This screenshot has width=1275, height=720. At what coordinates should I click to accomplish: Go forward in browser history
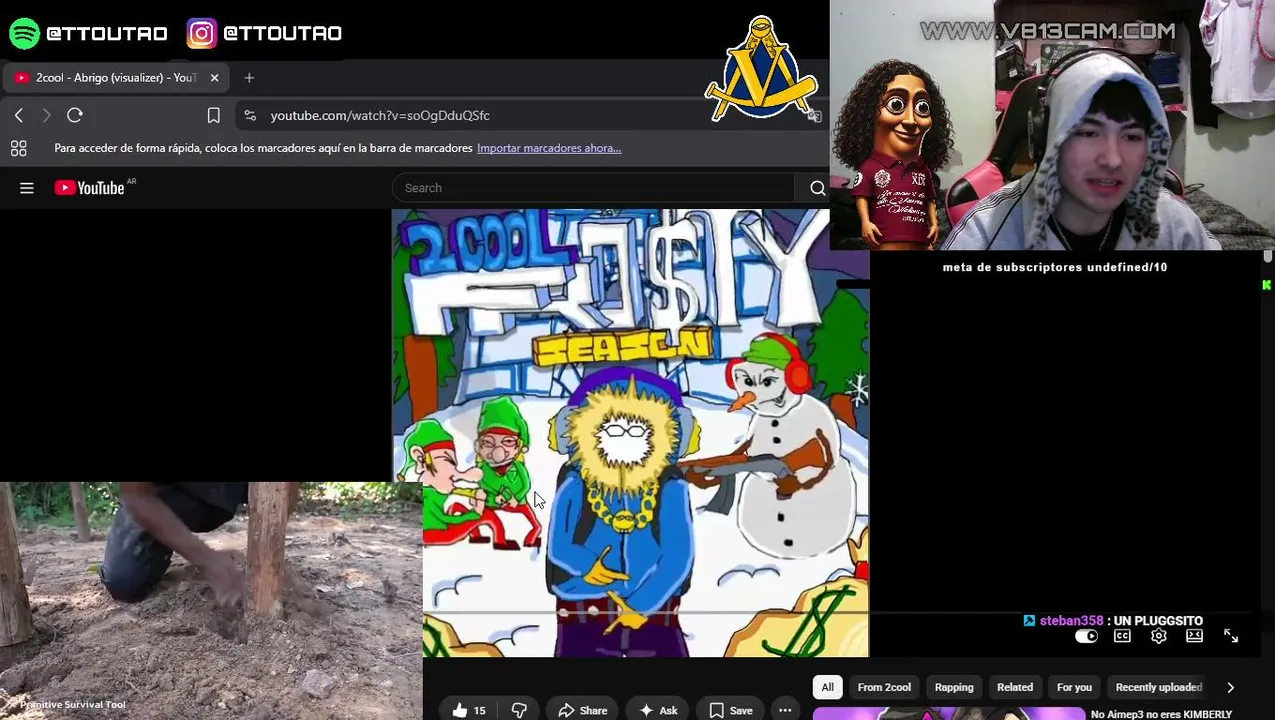(46, 115)
